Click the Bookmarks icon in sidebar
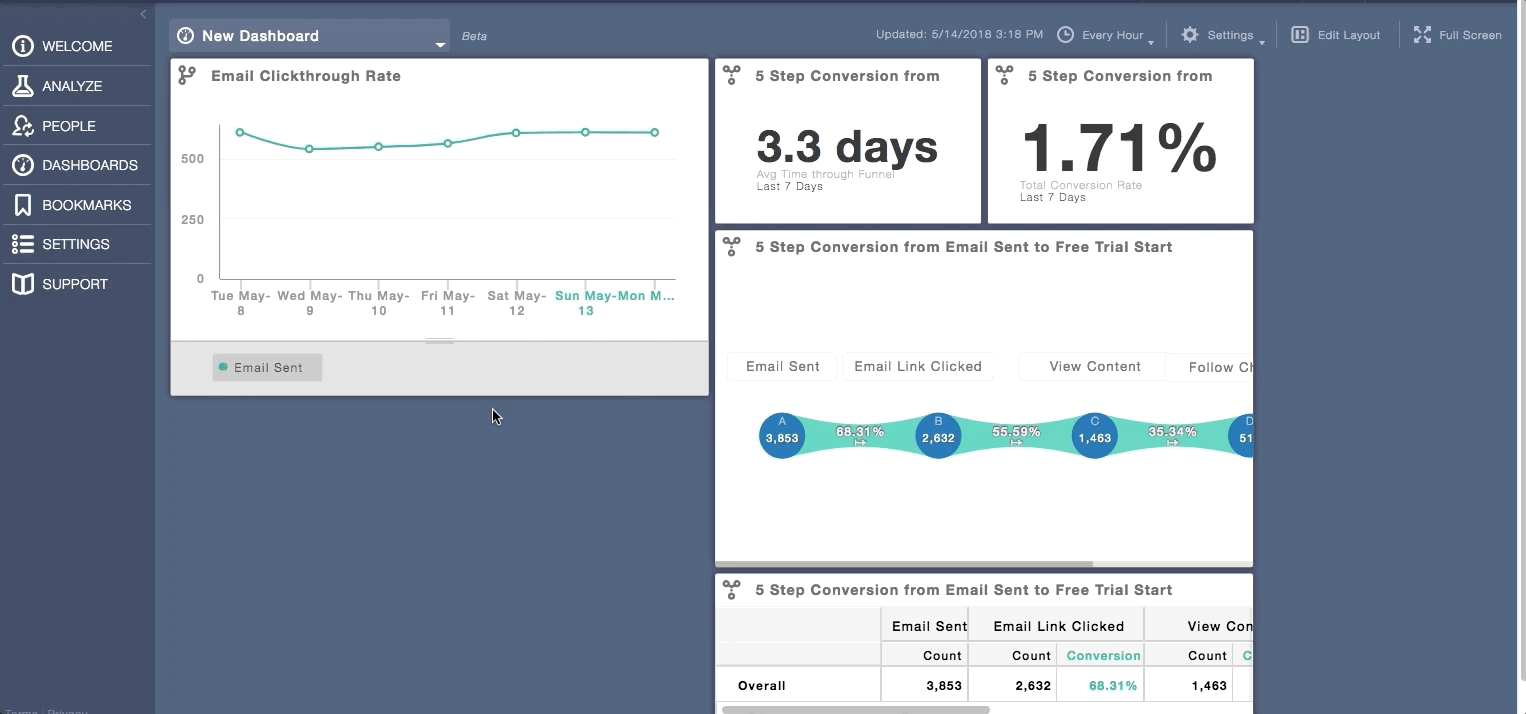Viewport: 1526px width, 714px height. pos(23,205)
